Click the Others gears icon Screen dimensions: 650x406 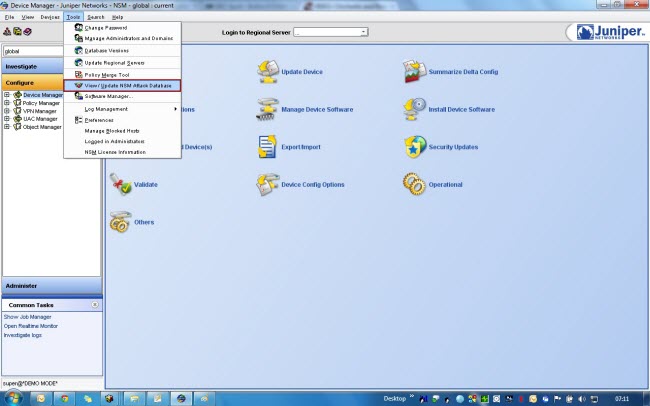point(121,222)
